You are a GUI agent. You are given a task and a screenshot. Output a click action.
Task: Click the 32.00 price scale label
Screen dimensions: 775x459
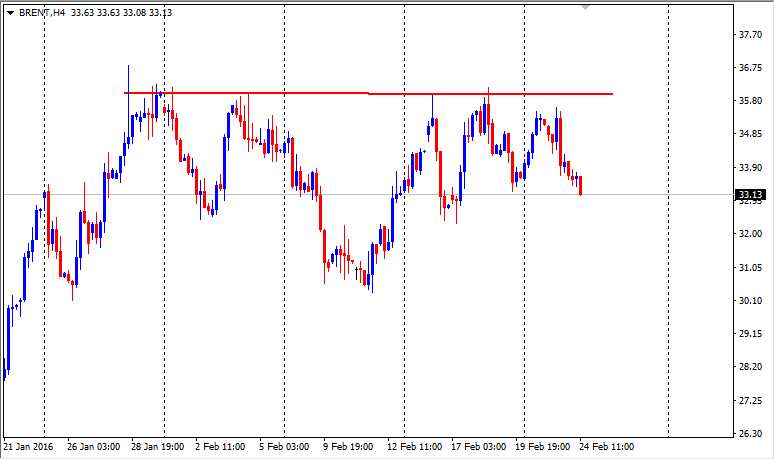pyautogui.click(x=750, y=234)
